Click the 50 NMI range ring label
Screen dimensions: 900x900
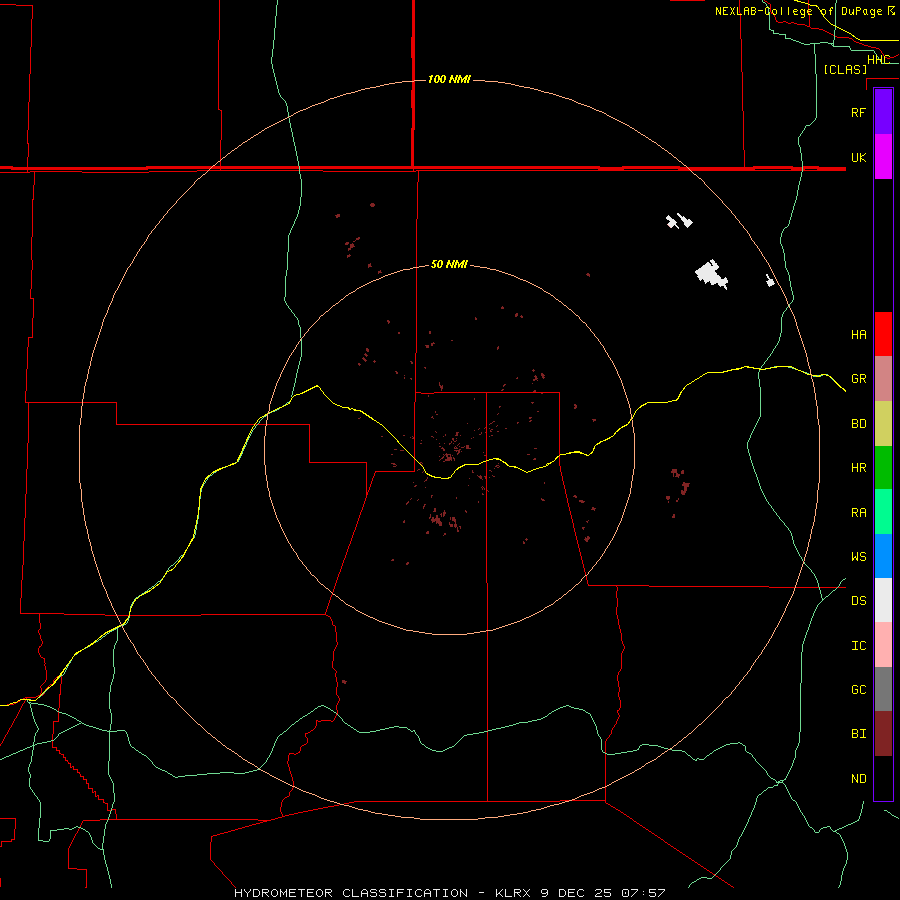449,264
